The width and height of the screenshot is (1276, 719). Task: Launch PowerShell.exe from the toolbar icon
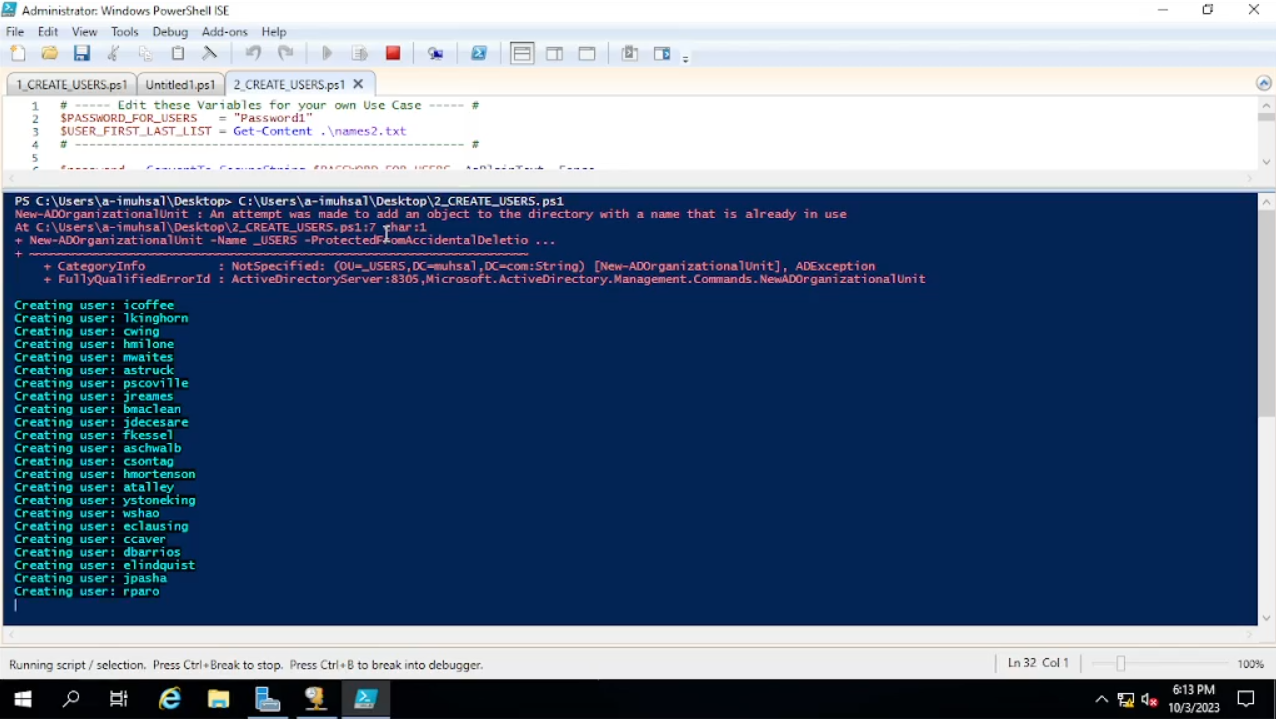479,54
